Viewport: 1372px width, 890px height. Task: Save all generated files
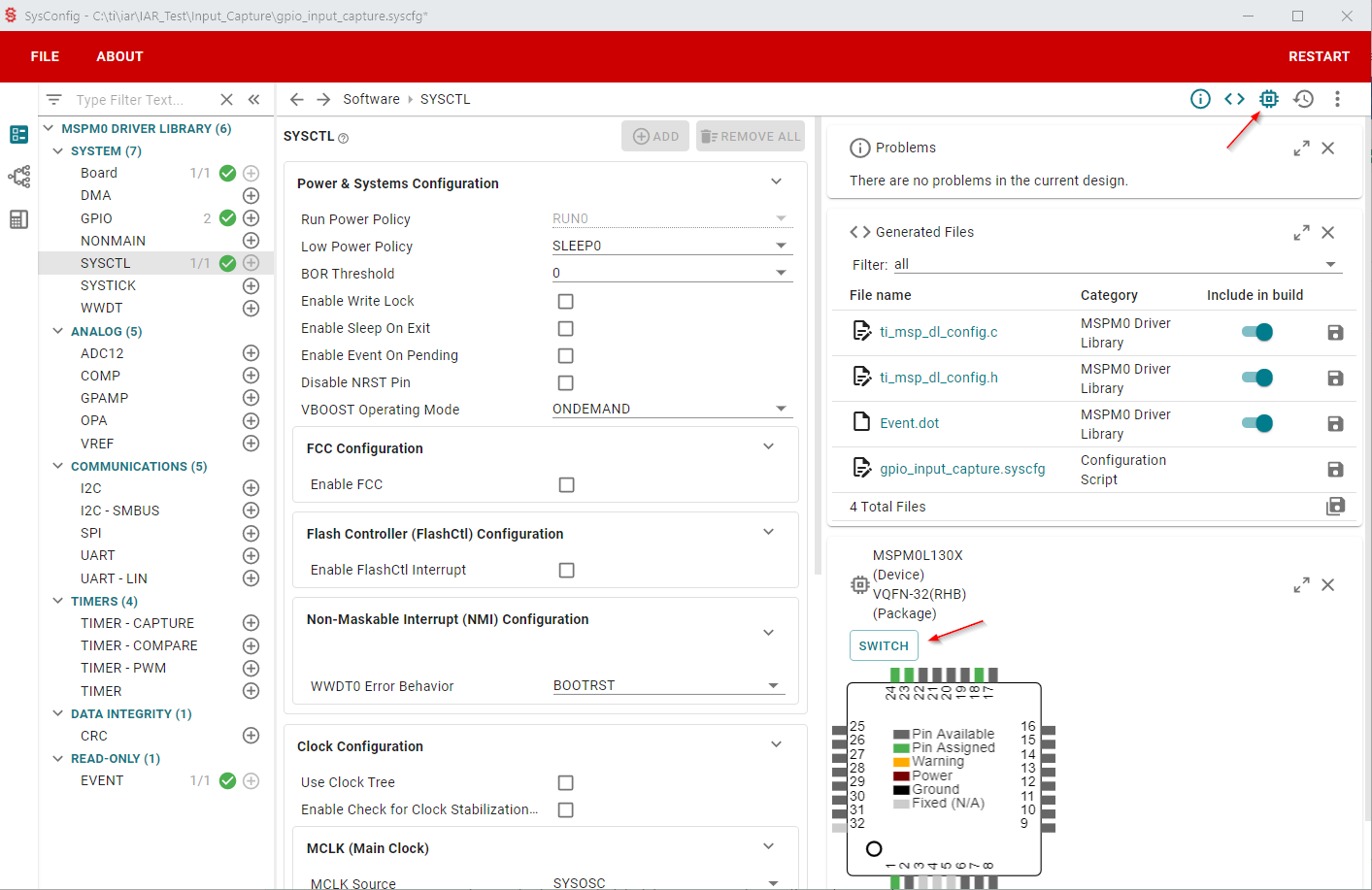1335,506
